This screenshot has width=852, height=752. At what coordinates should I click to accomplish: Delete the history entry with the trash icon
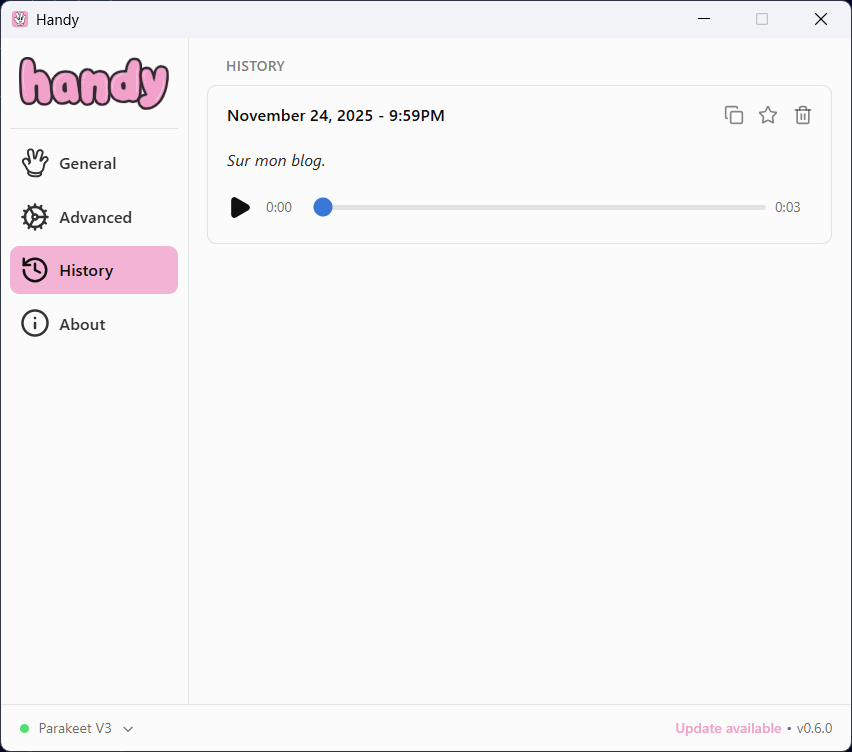pos(802,115)
